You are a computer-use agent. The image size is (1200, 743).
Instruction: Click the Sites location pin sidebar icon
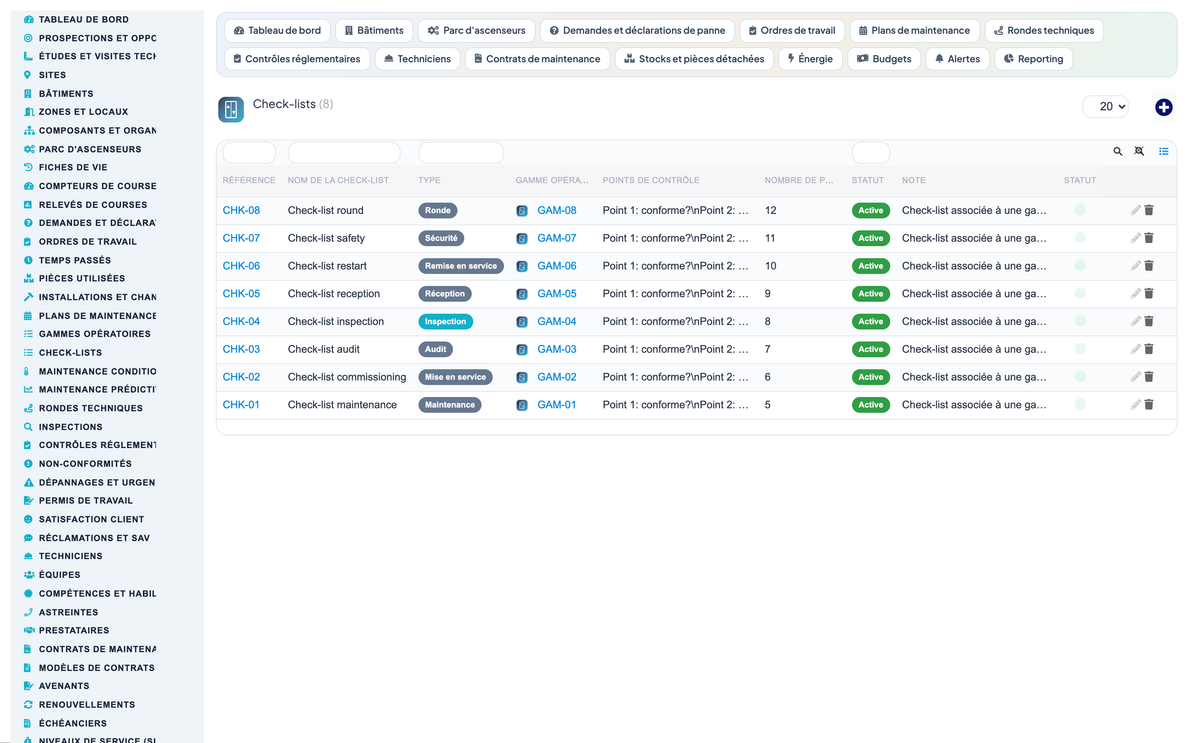[28, 75]
